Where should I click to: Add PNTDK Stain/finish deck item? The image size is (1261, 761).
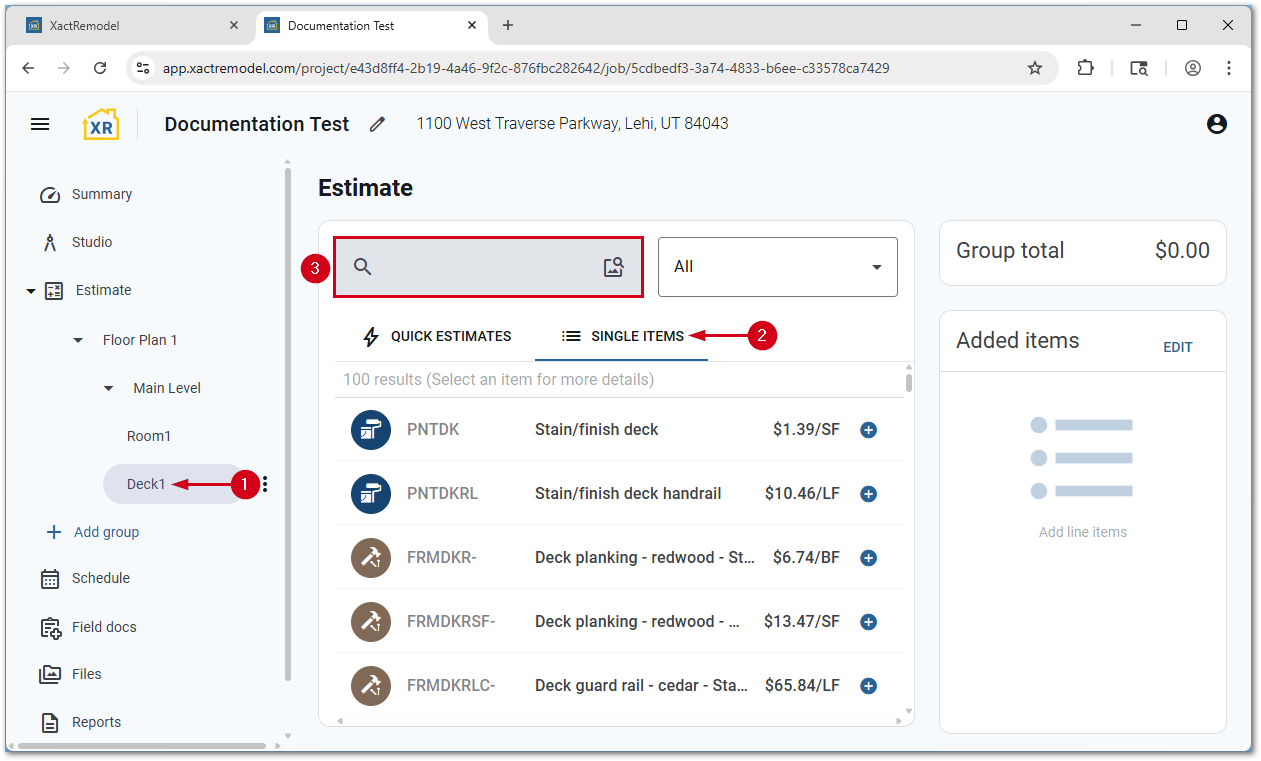[868, 429]
